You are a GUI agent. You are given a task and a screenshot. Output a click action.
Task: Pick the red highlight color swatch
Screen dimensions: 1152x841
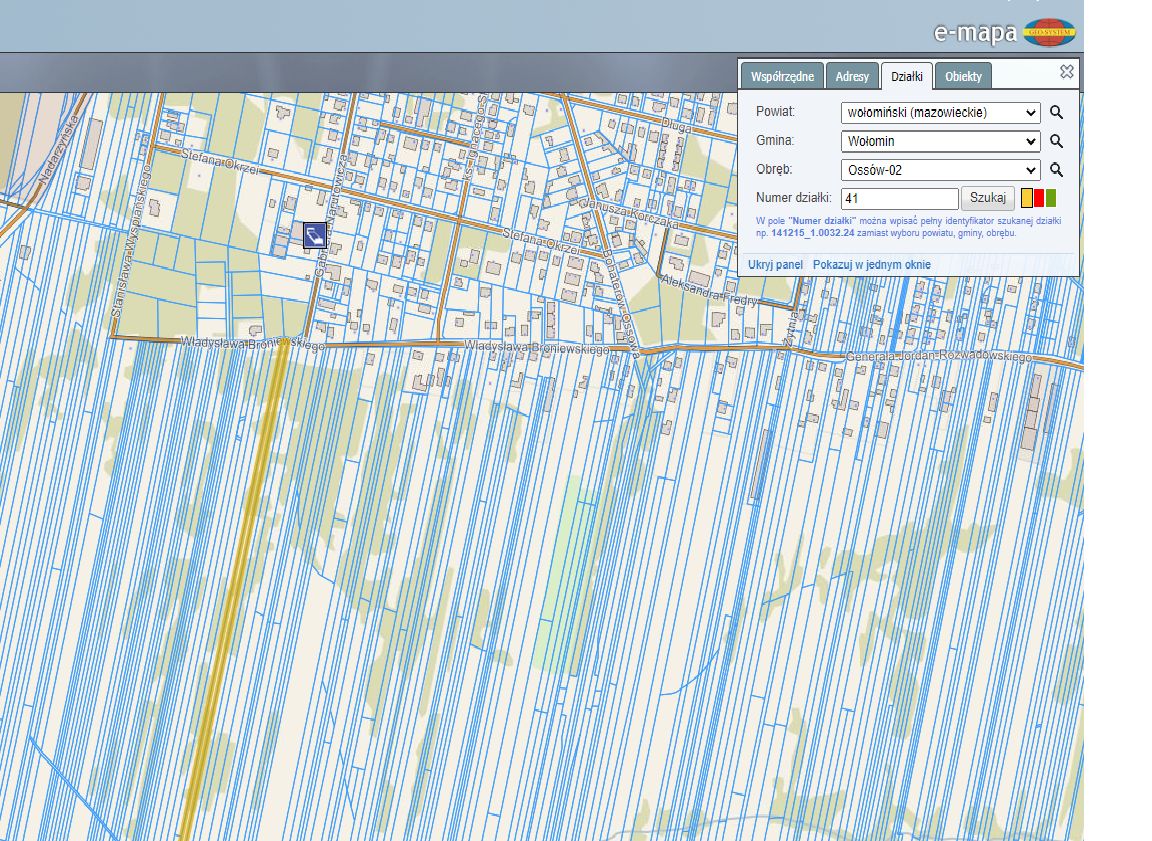1039,198
